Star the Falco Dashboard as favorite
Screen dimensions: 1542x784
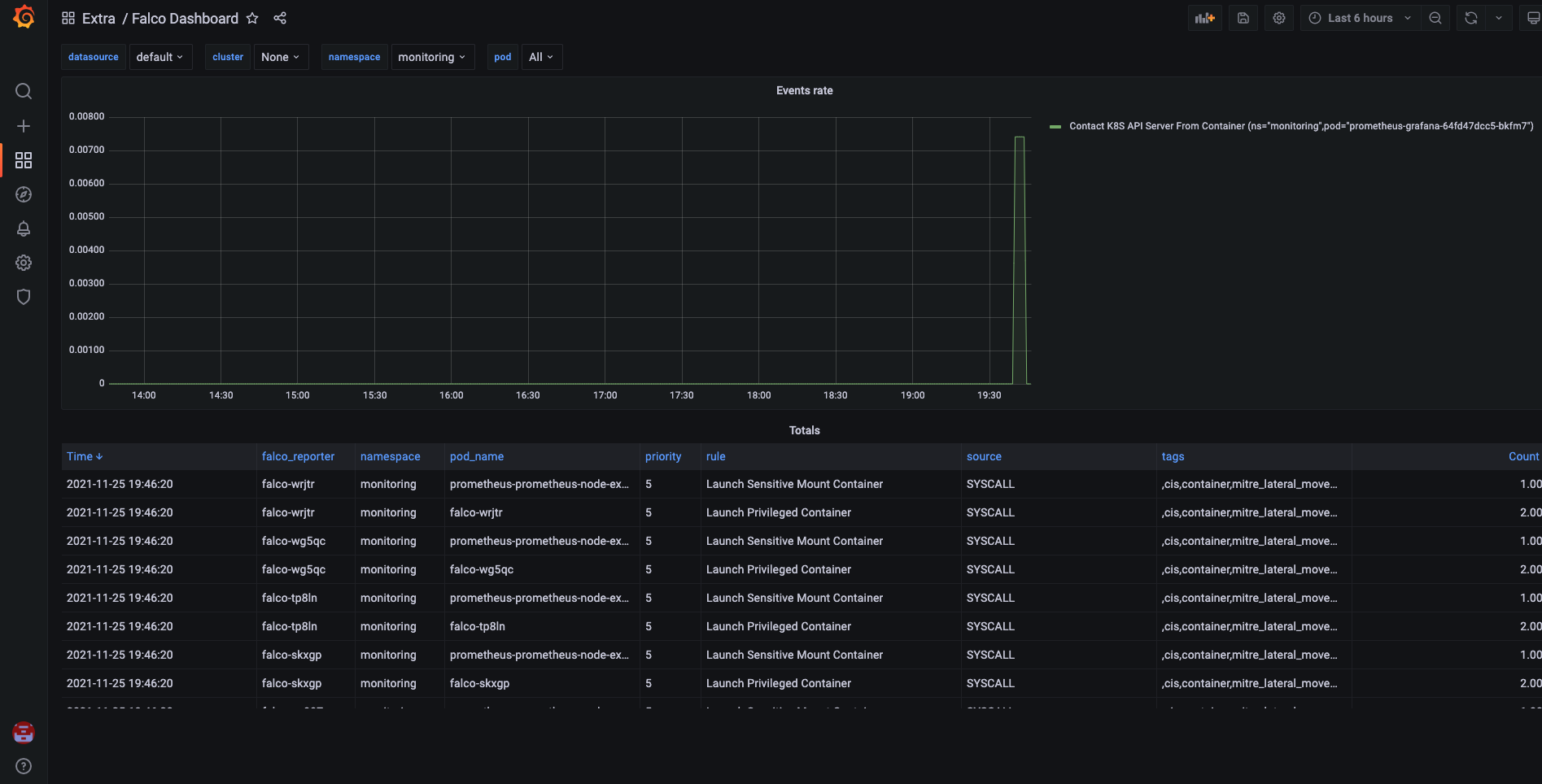(252, 18)
